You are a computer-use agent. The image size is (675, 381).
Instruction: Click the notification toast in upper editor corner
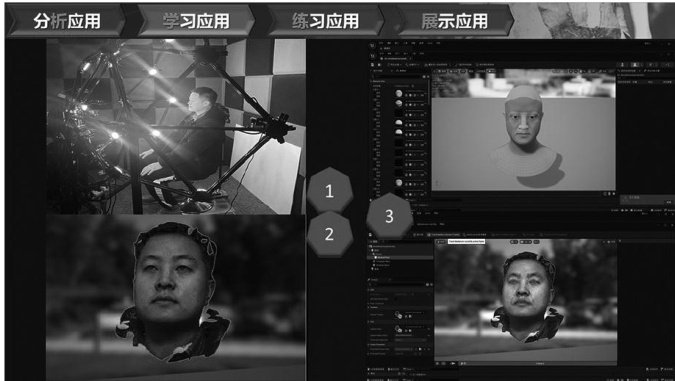pos(646,199)
